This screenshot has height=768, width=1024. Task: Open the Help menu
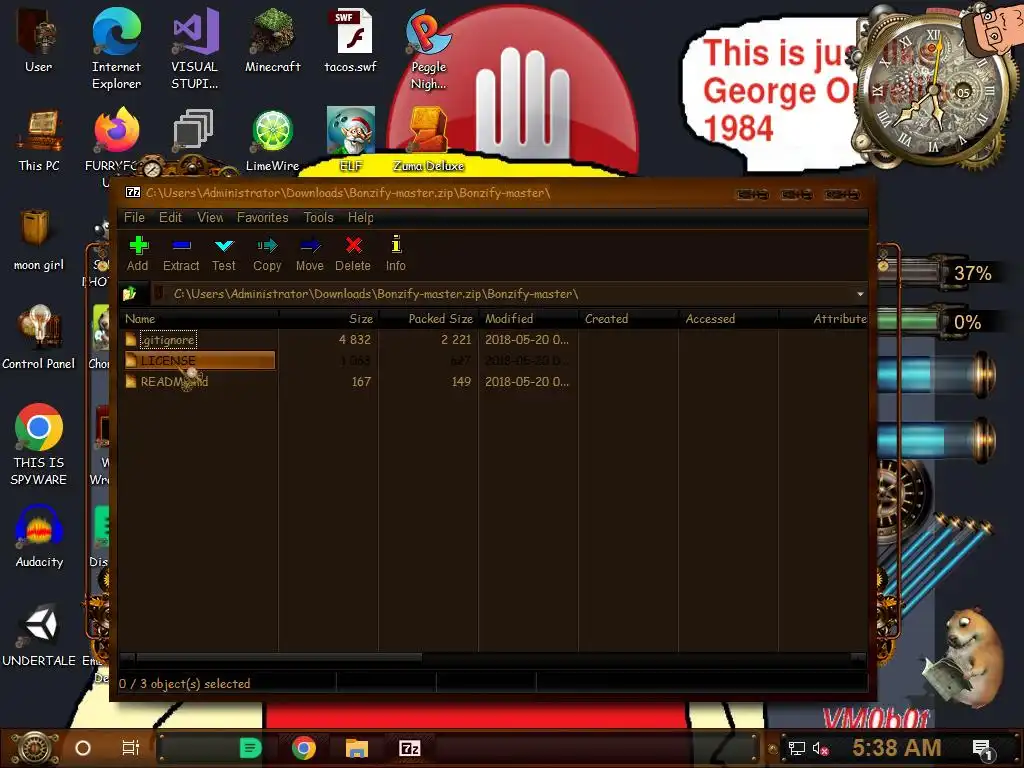click(360, 217)
